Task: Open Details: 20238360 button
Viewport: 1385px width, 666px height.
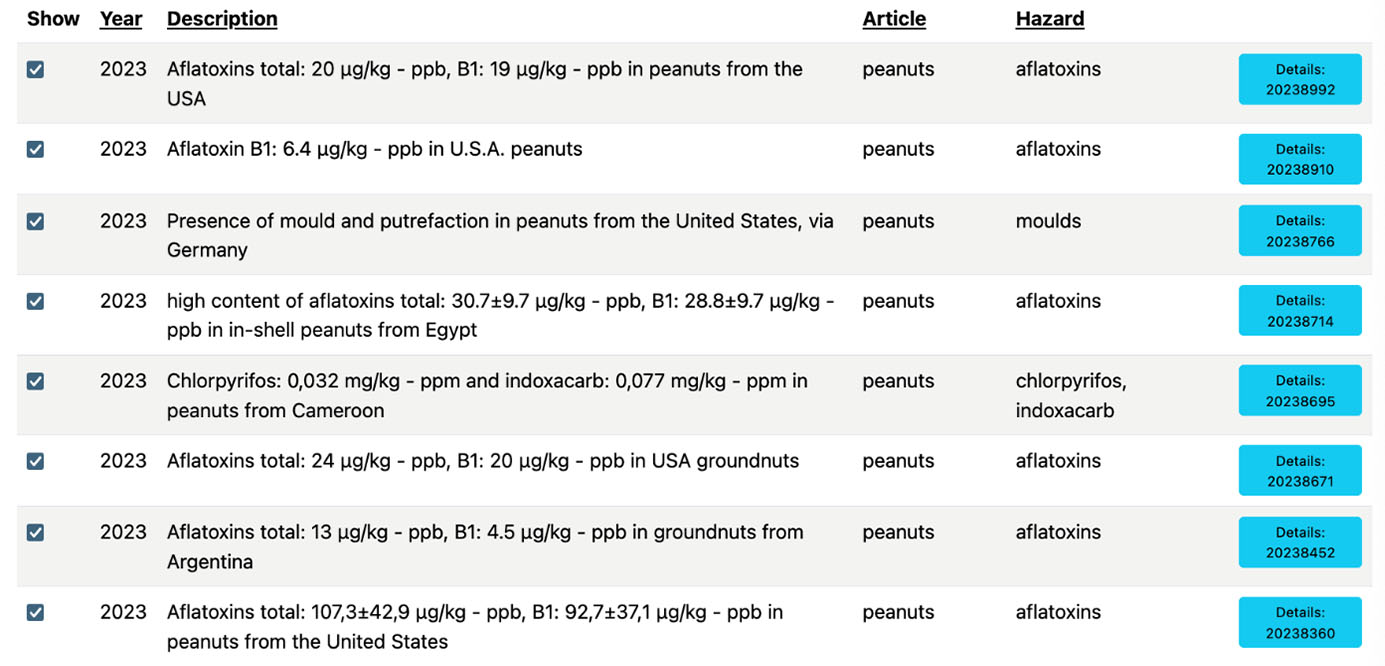Action: tap(1300, 622)
